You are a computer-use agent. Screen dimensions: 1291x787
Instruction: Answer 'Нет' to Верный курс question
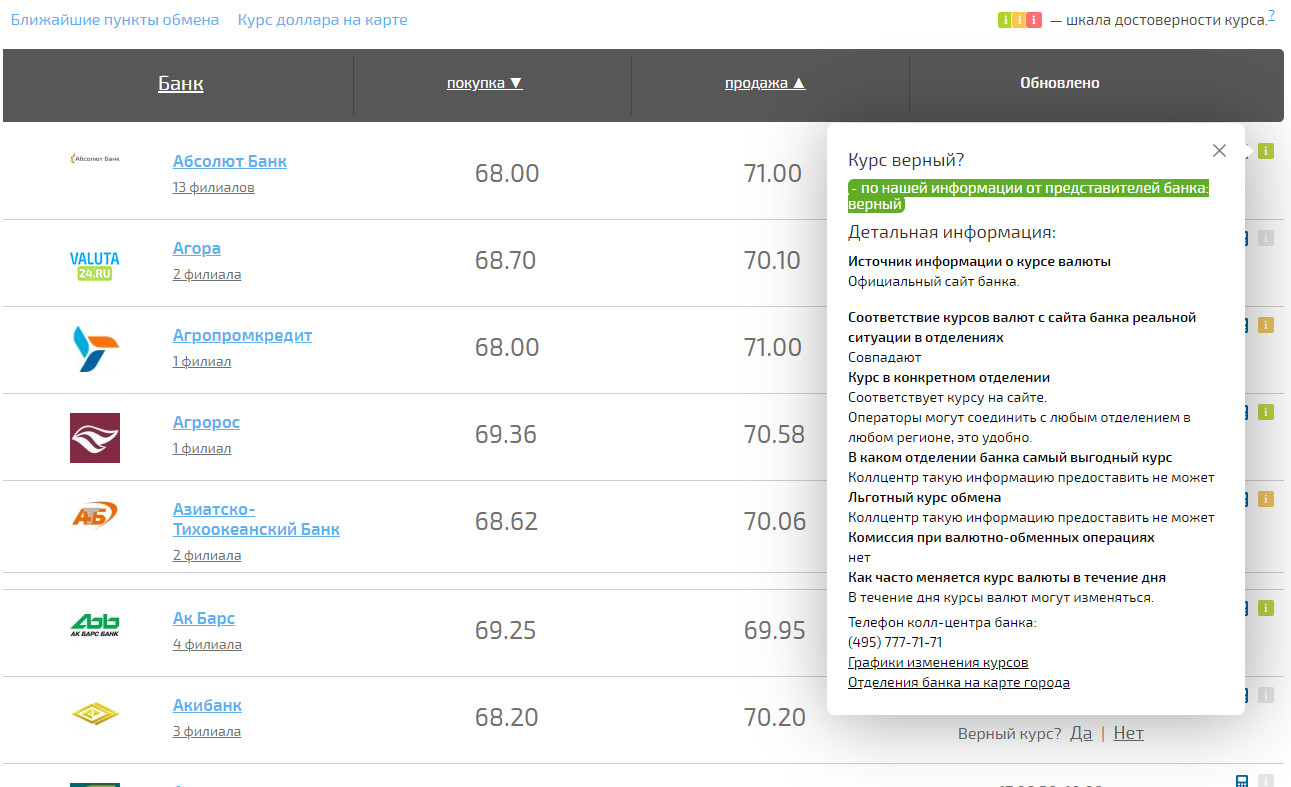tap(1128, 733)
